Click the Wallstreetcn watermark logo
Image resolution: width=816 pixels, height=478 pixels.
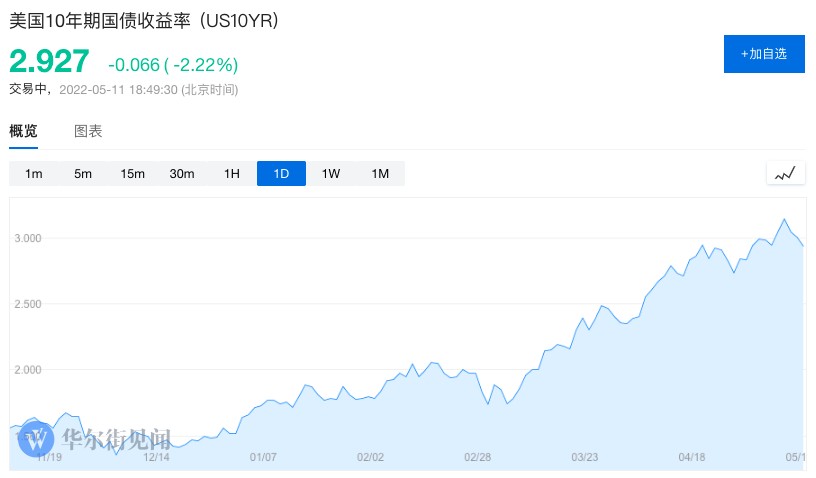(40, 438)
